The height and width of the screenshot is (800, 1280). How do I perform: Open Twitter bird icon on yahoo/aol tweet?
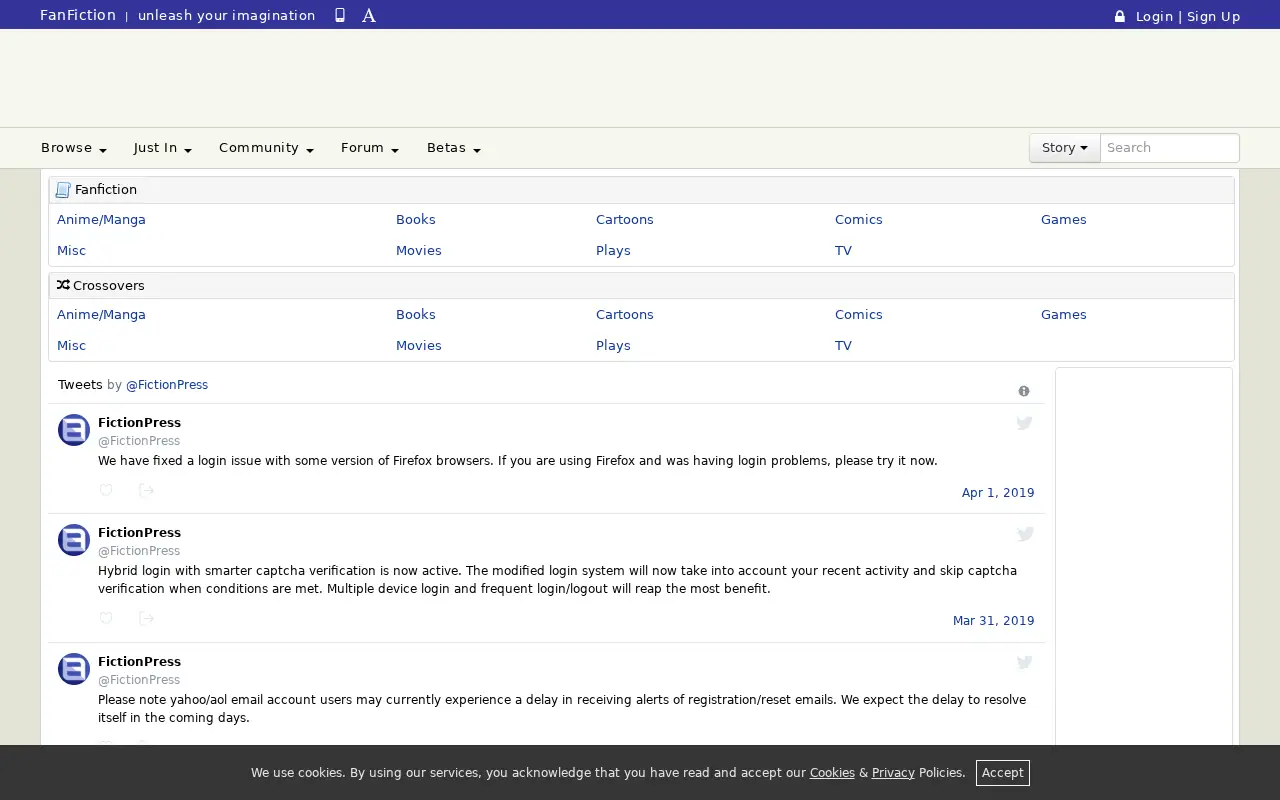click(1025, 662)
